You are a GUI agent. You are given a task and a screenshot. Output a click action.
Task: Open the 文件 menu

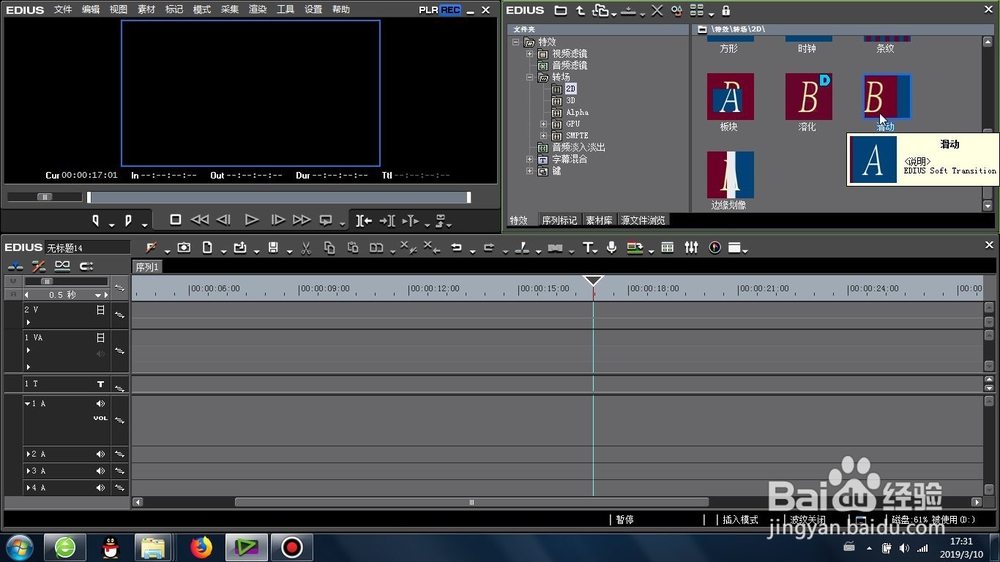coord(62,10)
